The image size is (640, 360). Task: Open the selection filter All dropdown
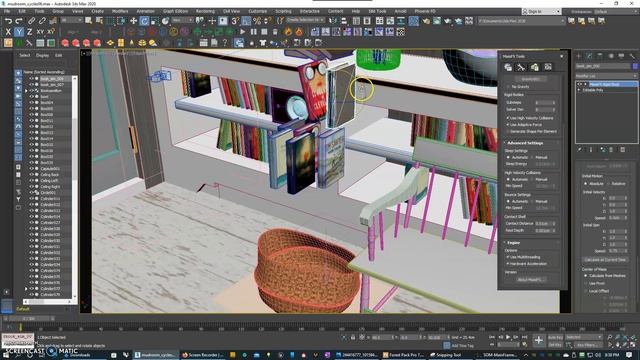pos(71,20)
